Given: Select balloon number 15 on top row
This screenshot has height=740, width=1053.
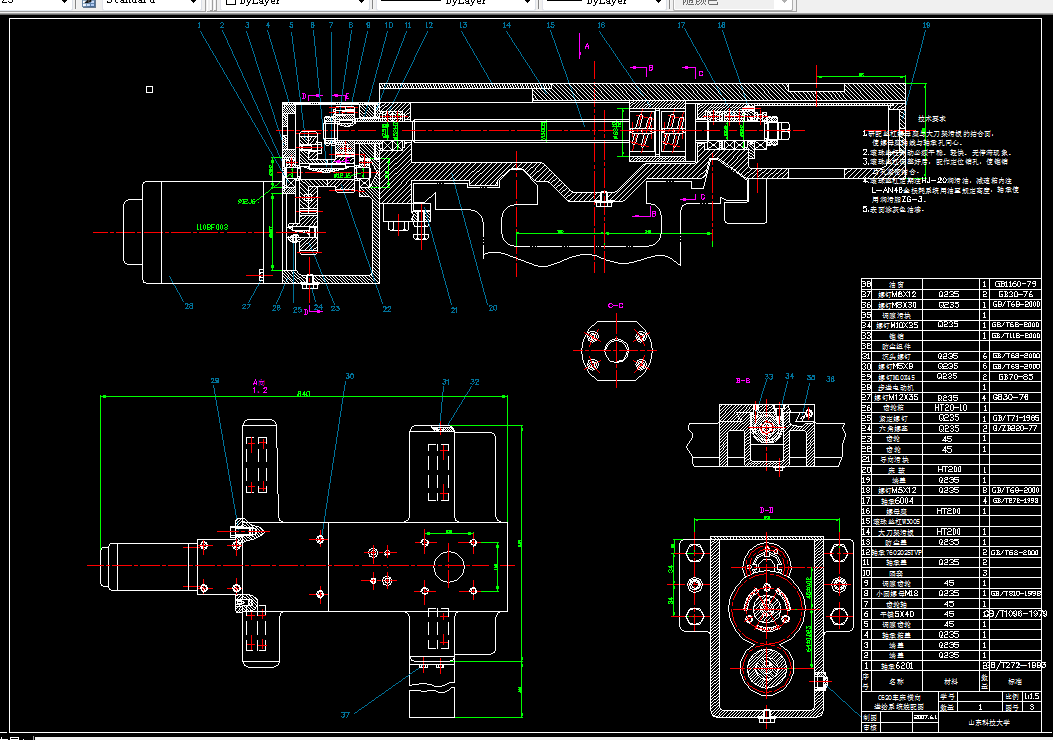Looking at the screenshot, I should (x=551, y=26).
